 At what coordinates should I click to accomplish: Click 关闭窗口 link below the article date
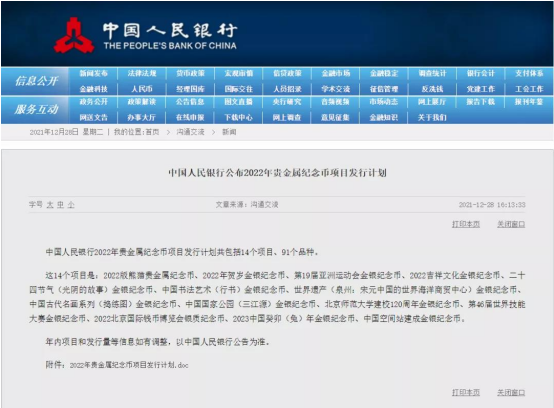point(511,224)
